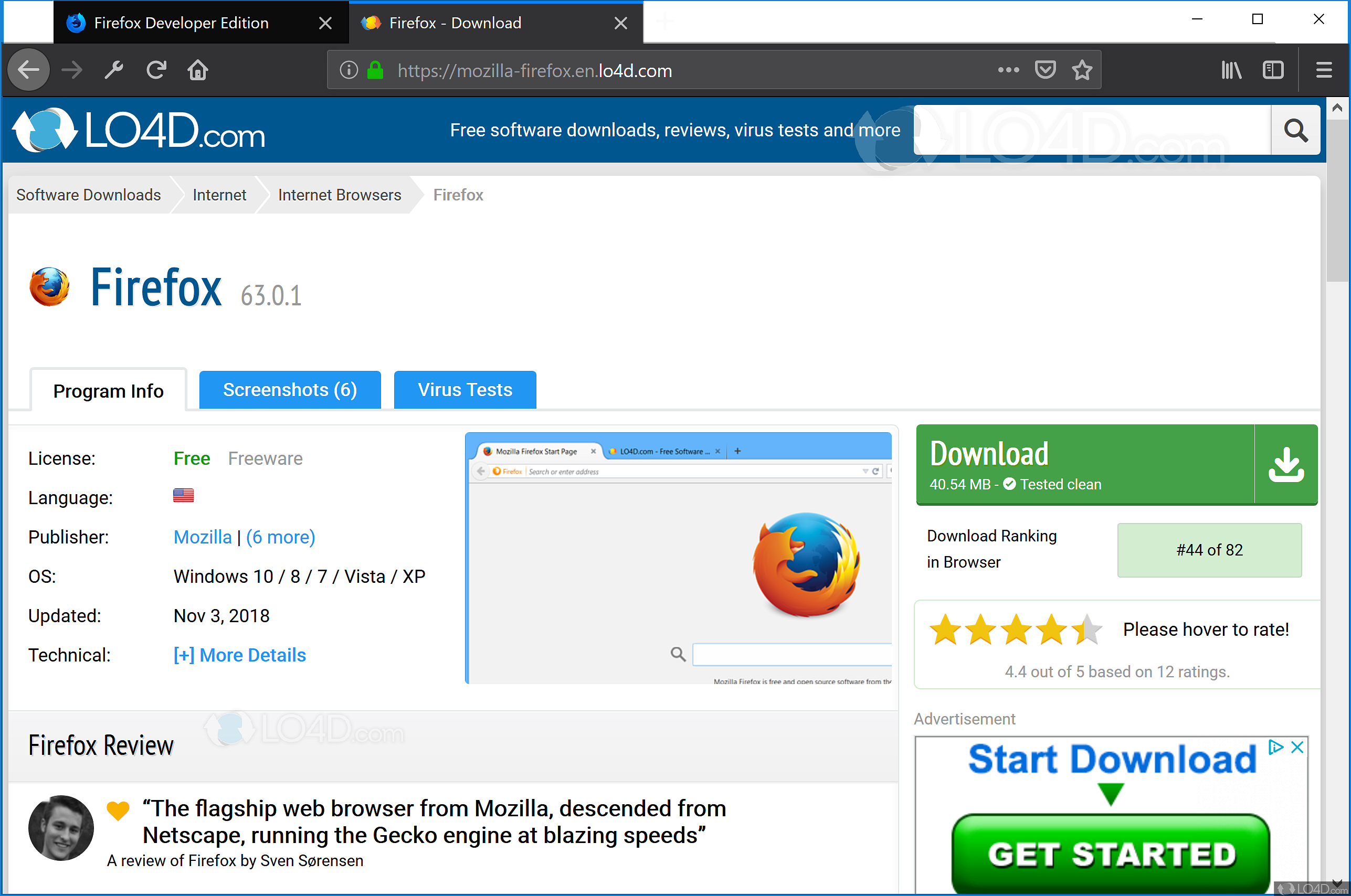
Task: Bookmark this page with the star
Action: [x=1081, y=69]
